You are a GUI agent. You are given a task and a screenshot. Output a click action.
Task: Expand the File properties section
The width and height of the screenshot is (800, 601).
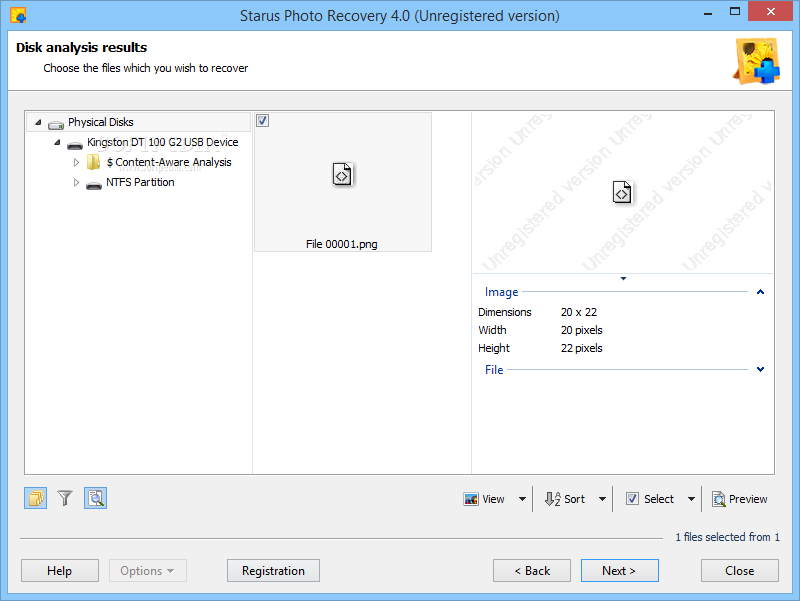pyautogui.click(x=760, y=369)
